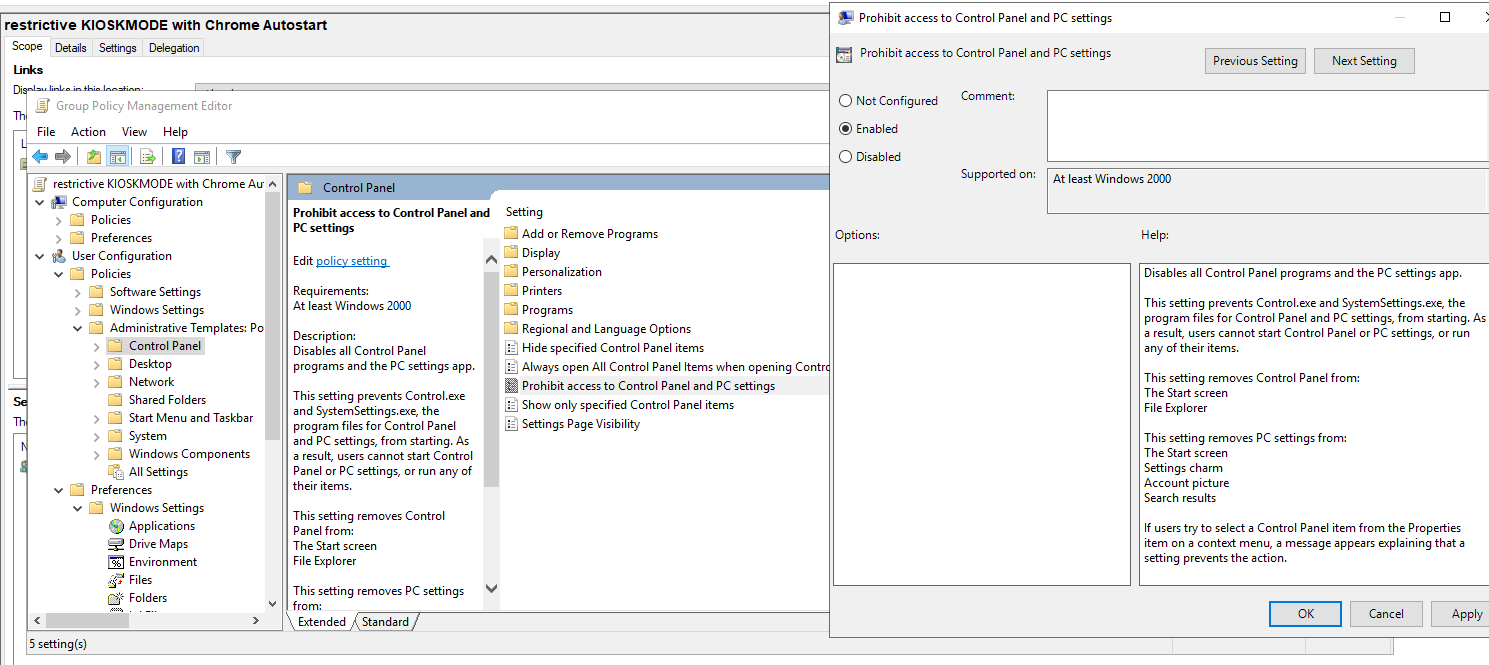This screenshot has height=665, width=1489.
Task: Click the User Configuration user icon in the tree
Action: [x=59, y=256]
